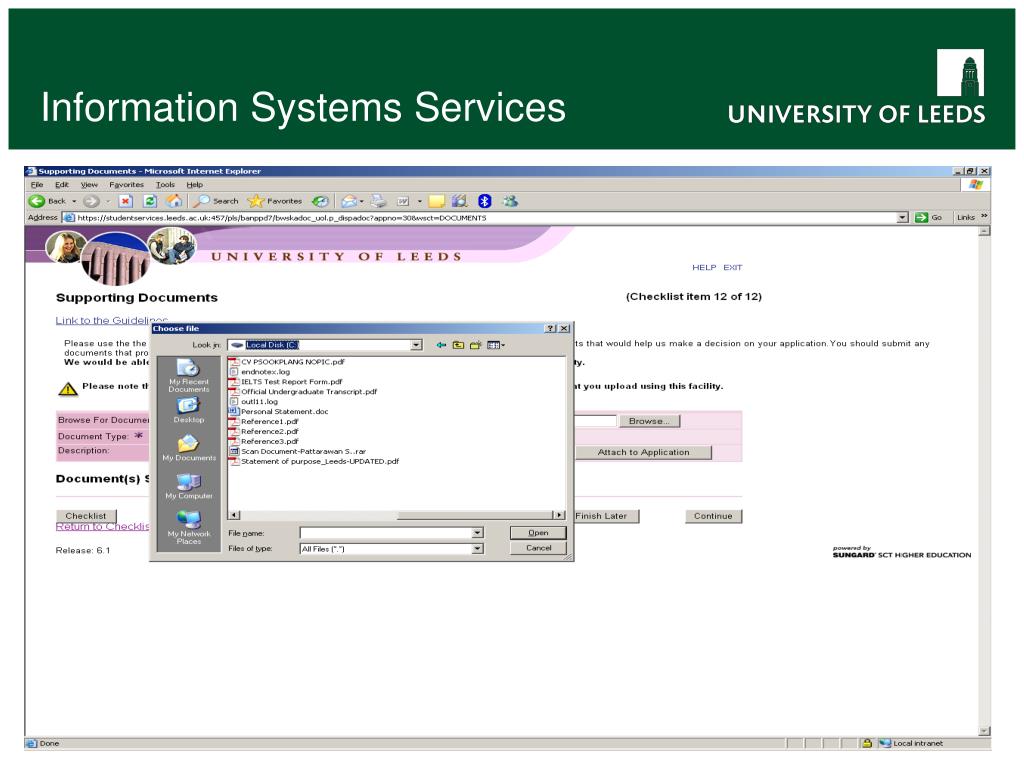Click the green Back arrow in IE toolbar
This screenshot has width=1024, height=768.
coord(37,201)
